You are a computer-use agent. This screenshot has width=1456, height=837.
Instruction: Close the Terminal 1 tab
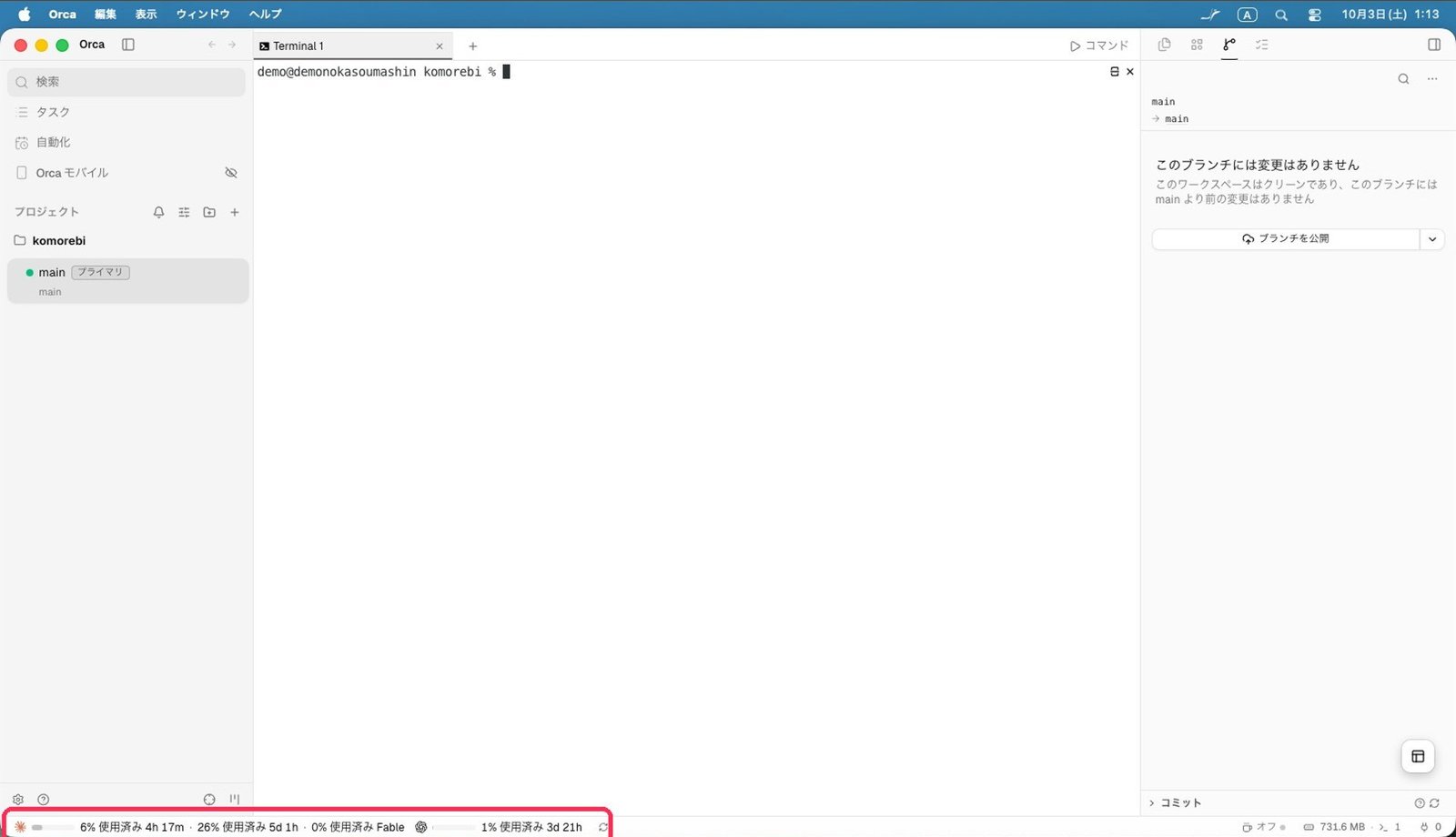point(440,45)
